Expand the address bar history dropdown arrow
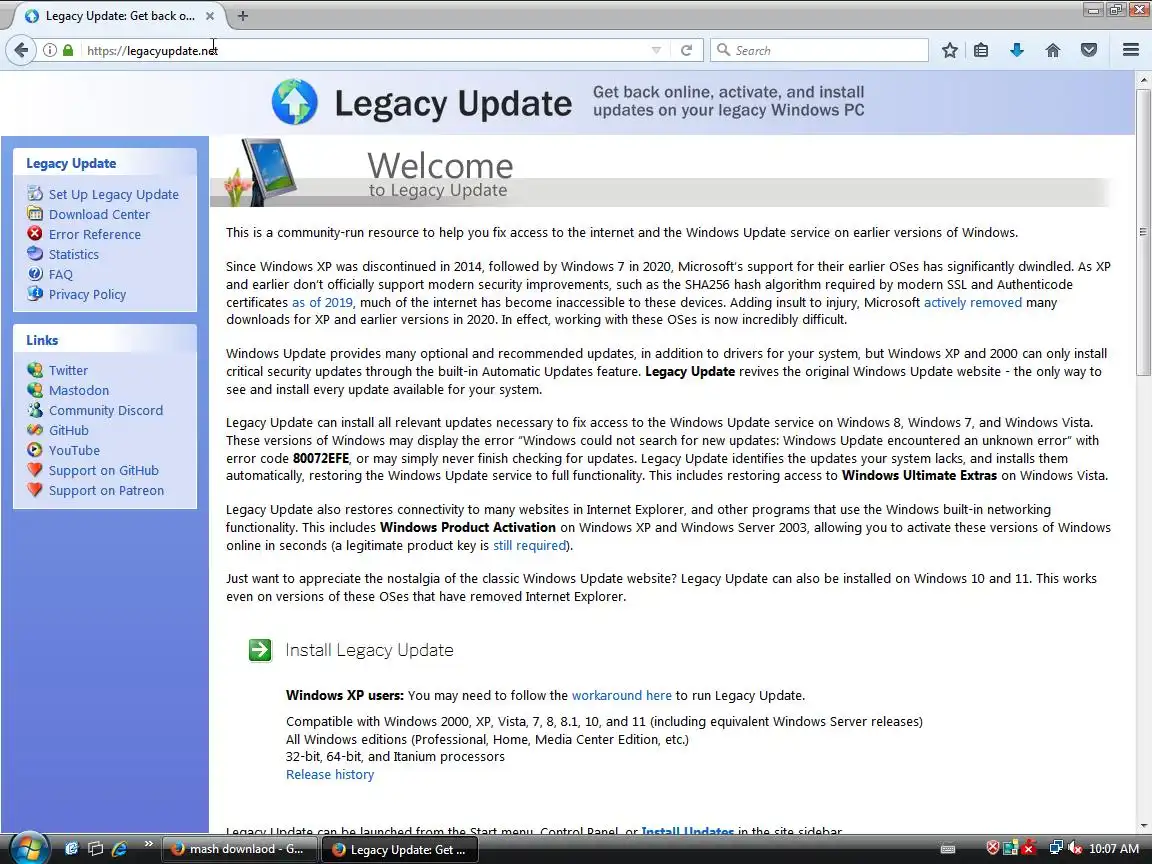The image size is (1152, 864). (656, 50)
